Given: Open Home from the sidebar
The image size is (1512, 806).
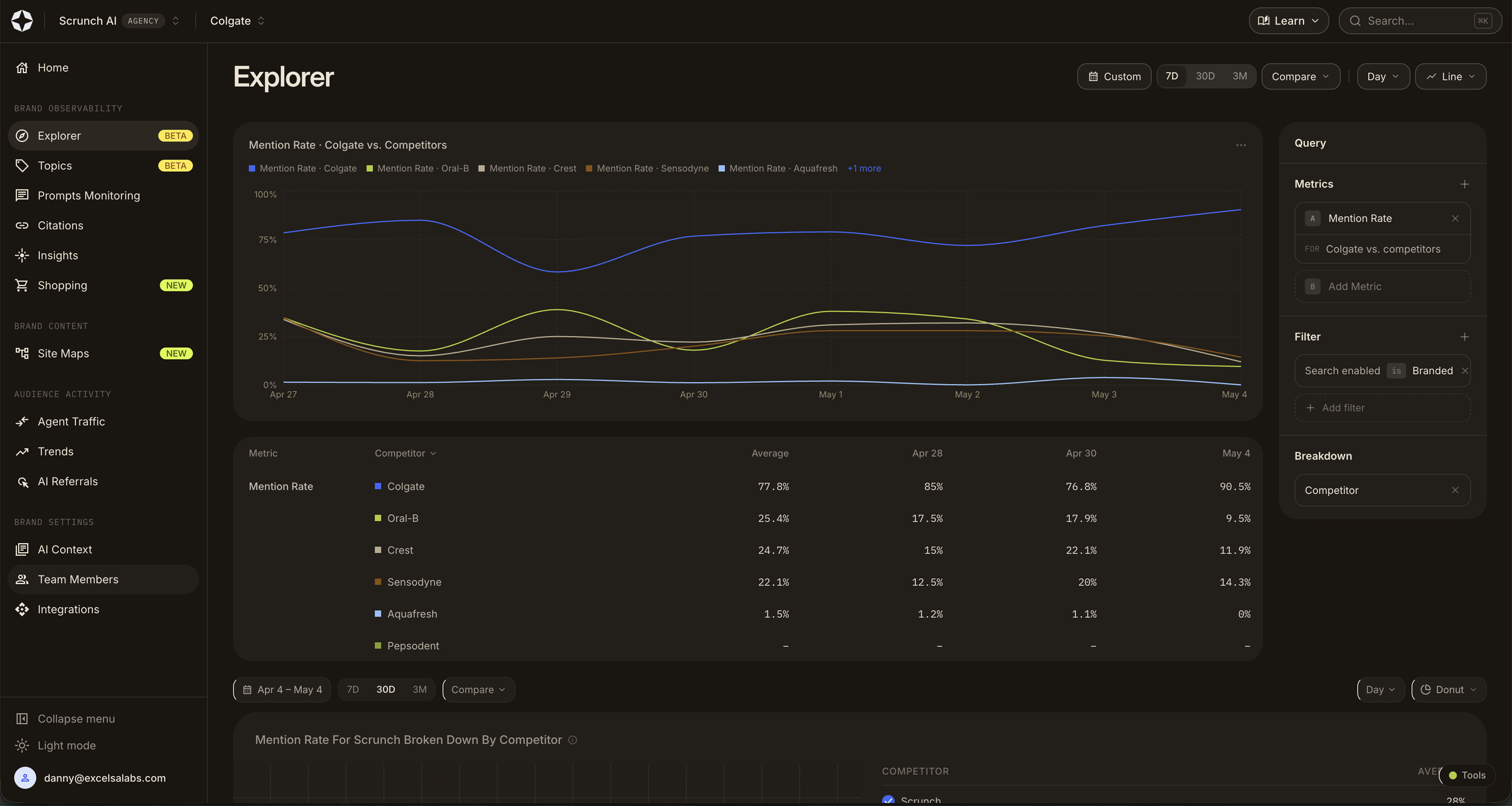Looking at the screenshot, I should point(103,68).
